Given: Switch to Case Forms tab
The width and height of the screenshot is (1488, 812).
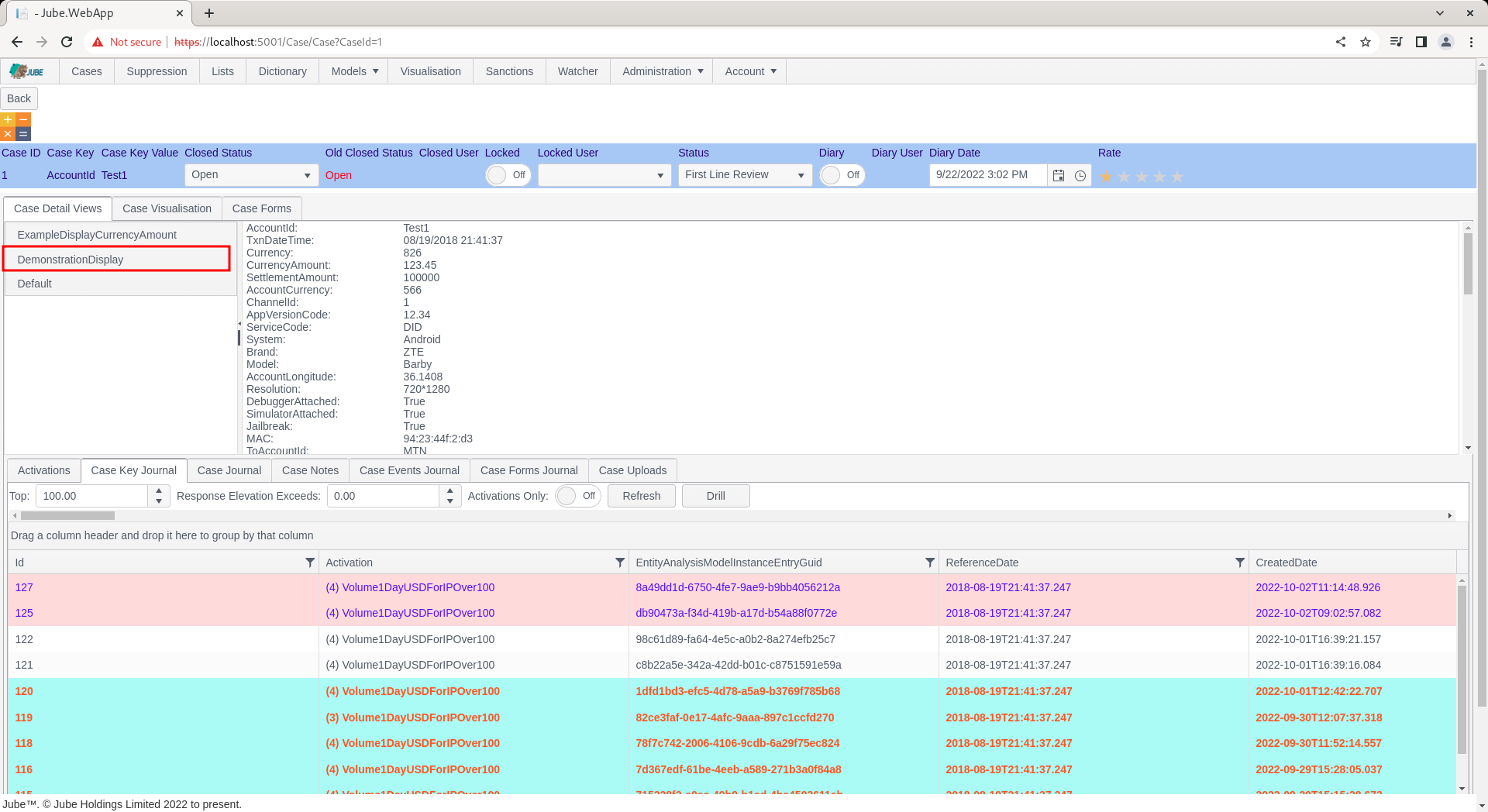Looking at the screenshot, I should pos(262,208).
